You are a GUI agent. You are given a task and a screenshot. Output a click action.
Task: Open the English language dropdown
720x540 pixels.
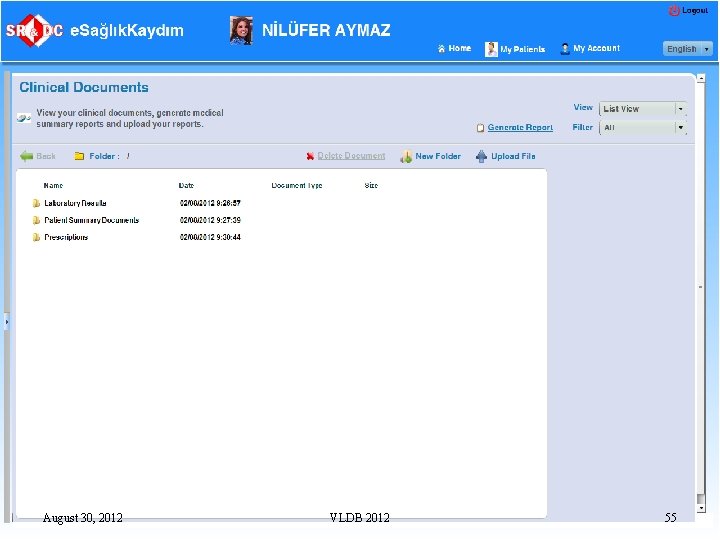687,49
